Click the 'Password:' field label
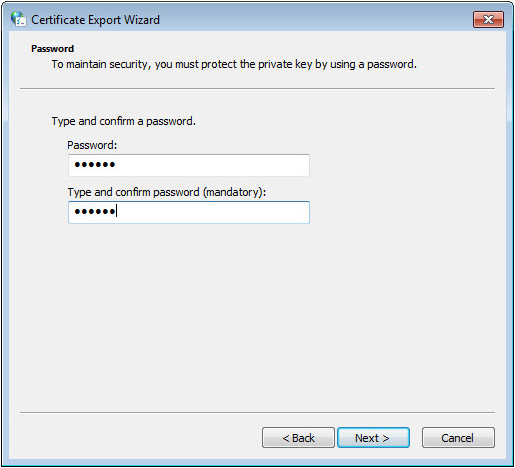 (92, 145)
